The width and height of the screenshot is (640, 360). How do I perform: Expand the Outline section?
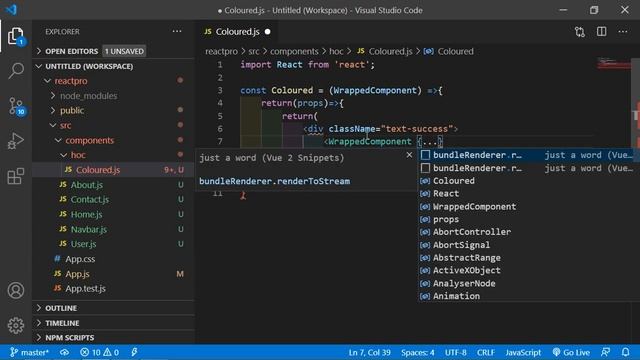113,308
